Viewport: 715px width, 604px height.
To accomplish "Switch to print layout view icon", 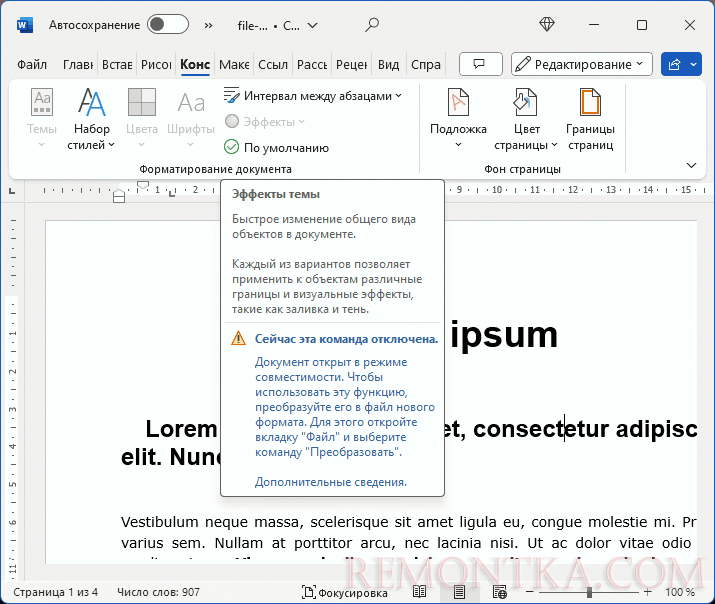I will point(459,592).
